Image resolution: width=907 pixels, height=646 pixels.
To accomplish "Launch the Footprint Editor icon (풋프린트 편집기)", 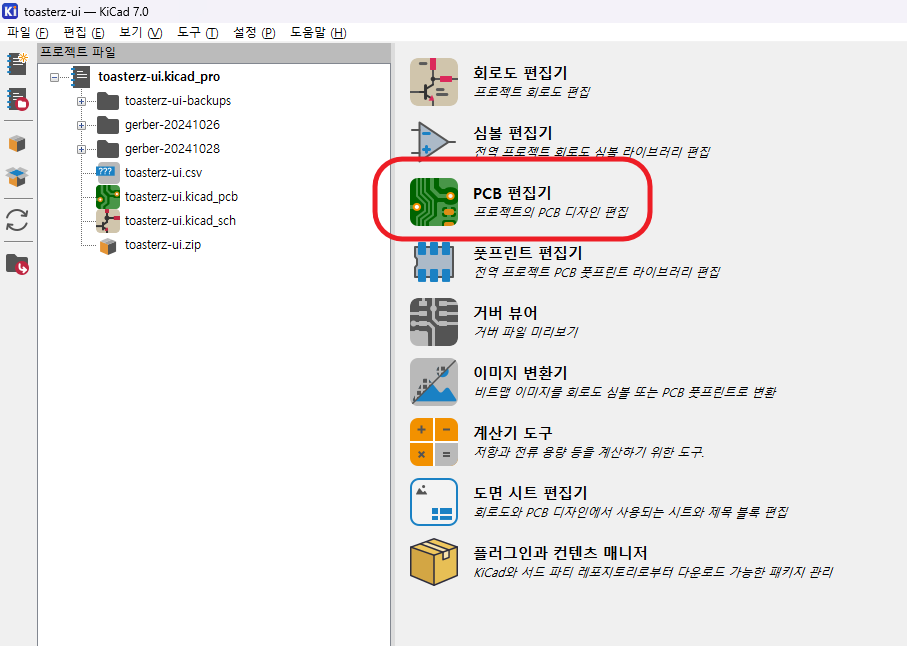I will pos(434,261).
